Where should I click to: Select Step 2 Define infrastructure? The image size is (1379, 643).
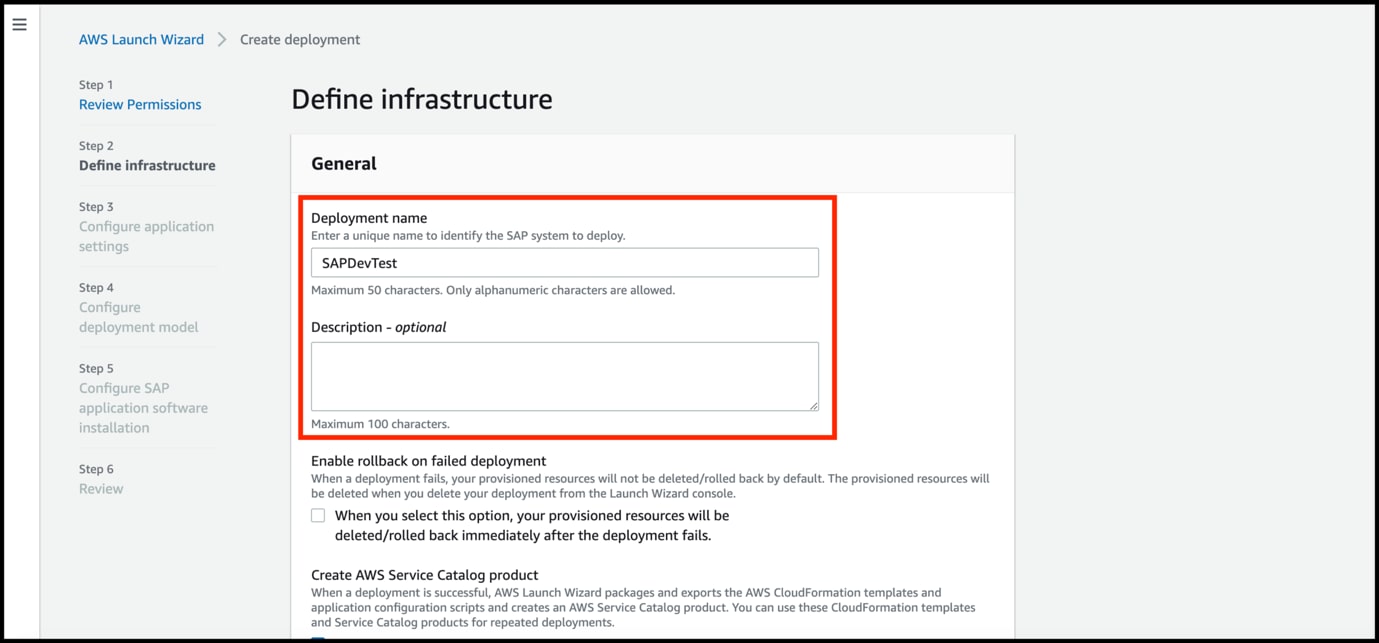[147, 165]
